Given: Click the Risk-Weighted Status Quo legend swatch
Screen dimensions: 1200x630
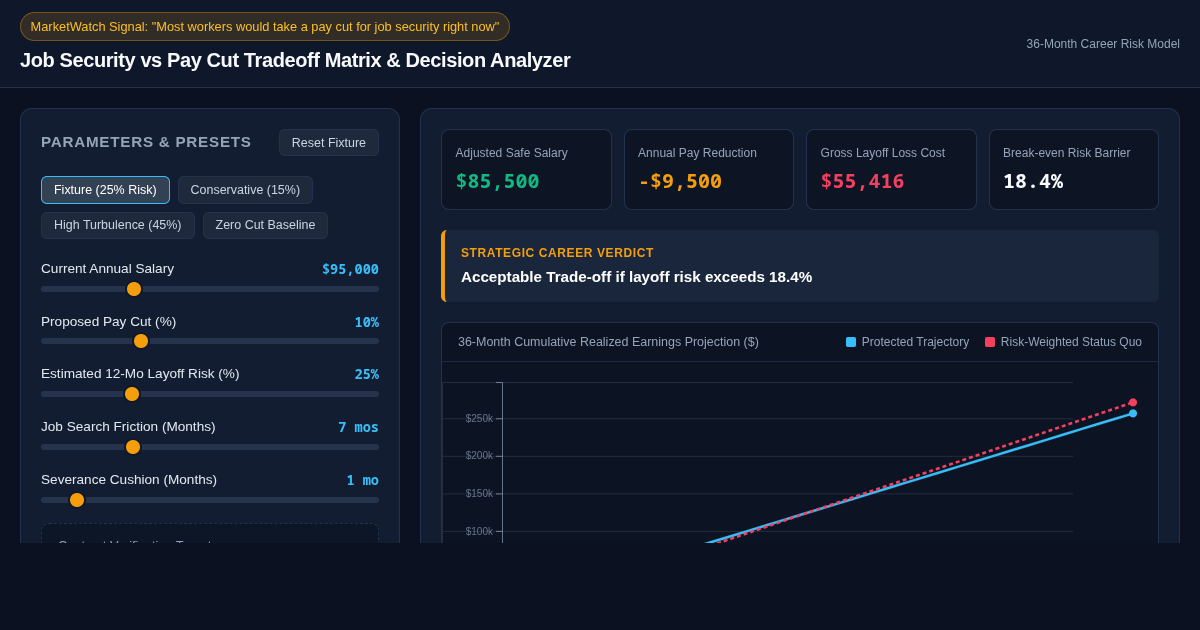Looking at the screenshot, I should (990, 342).
